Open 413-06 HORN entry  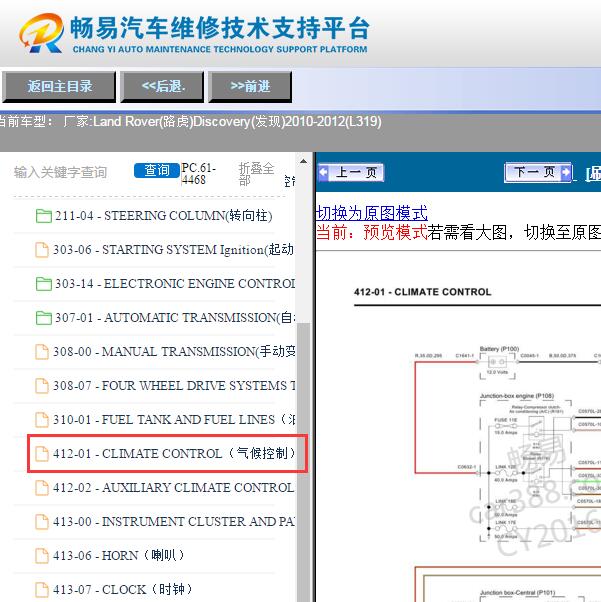tap(119, 556)
